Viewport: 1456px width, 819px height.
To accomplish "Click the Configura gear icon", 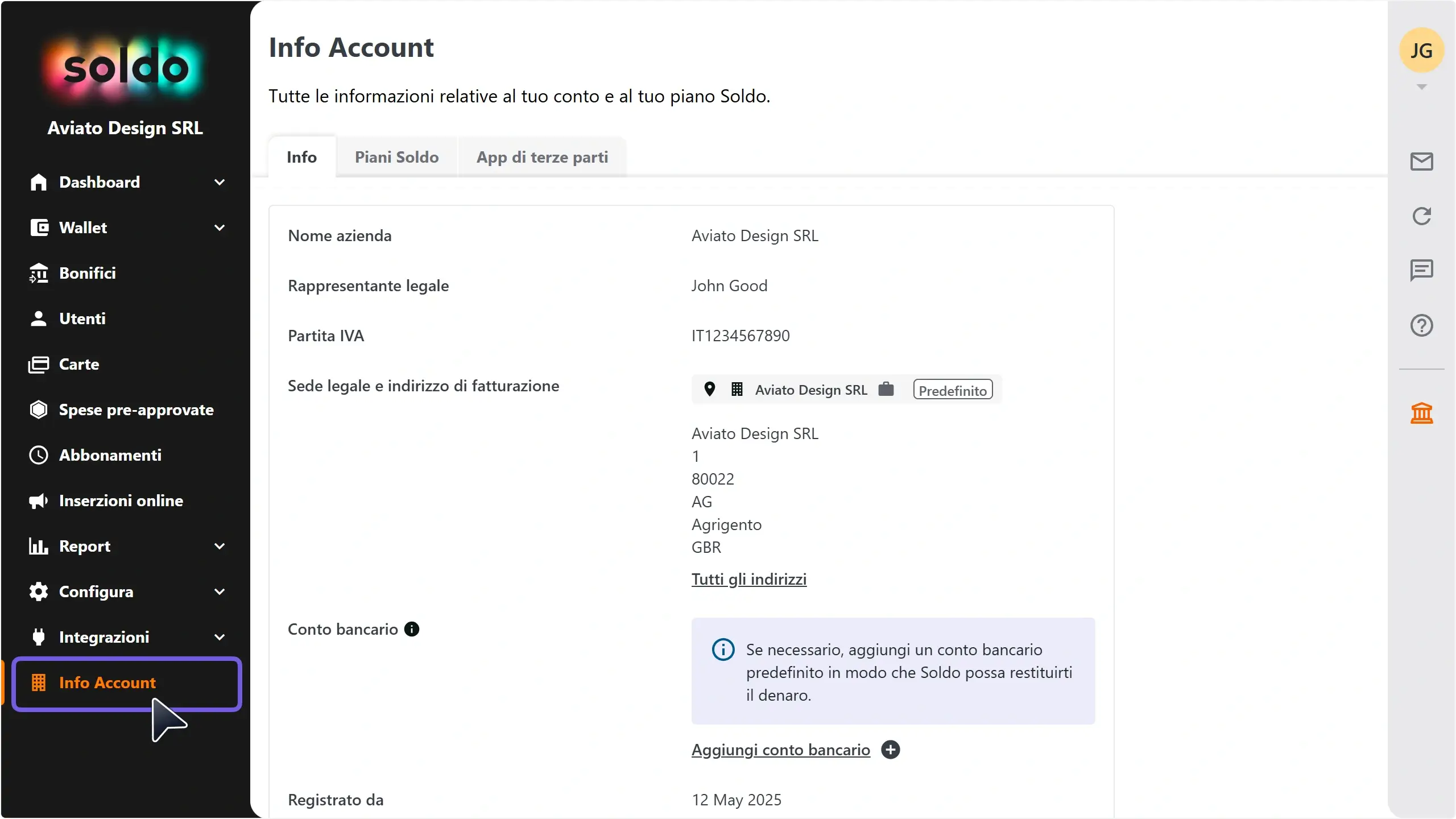I will 39,591.
